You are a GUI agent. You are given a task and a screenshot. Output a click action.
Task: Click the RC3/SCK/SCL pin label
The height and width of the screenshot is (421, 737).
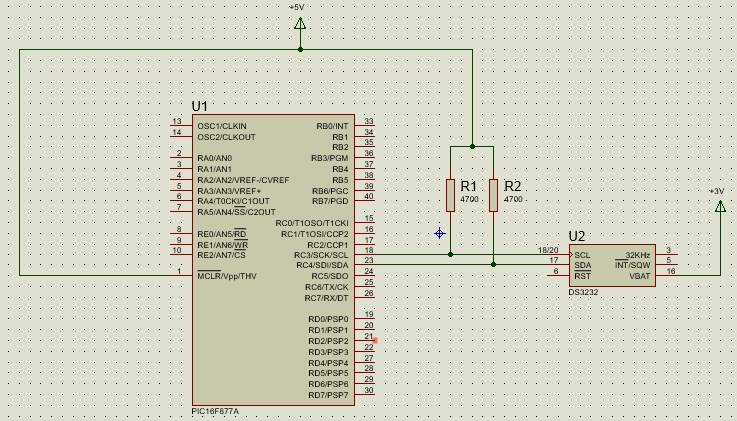(x=321, y=255)
